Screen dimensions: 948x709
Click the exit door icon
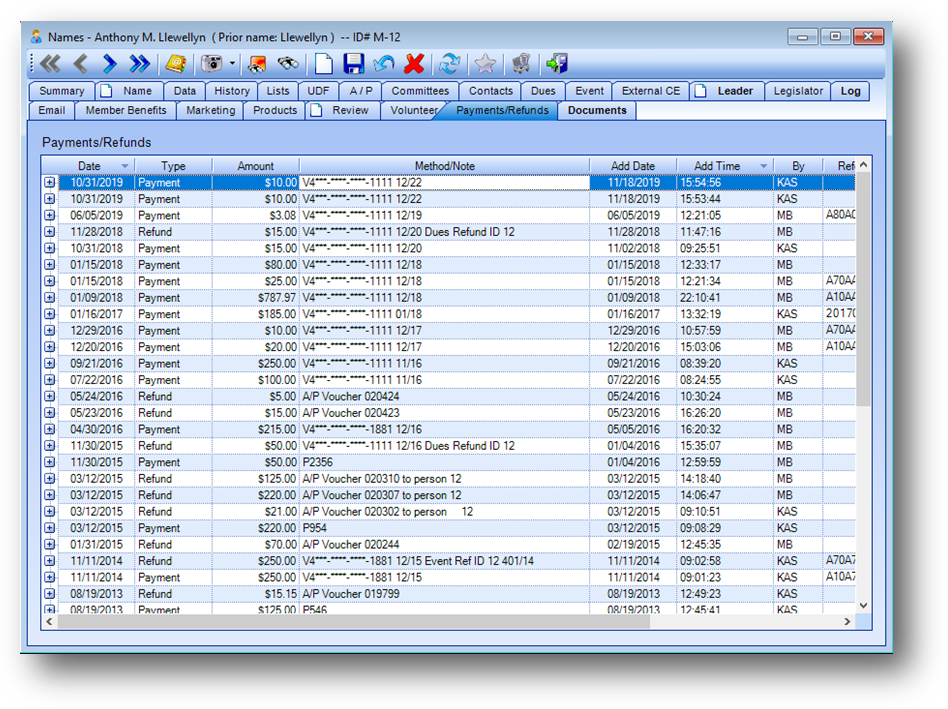coord(557,63)
